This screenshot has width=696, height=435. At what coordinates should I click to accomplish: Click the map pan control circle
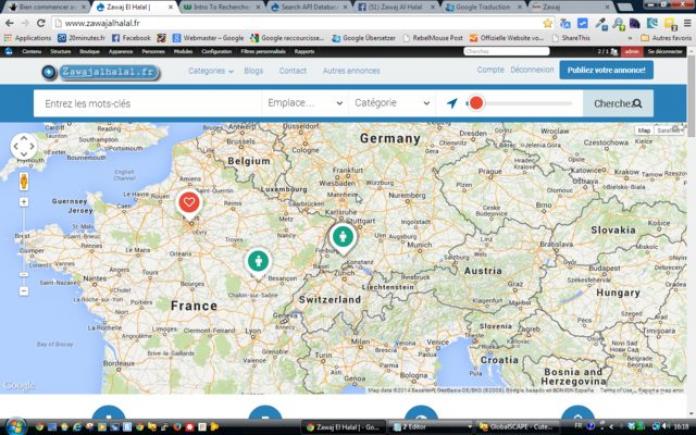(24, 146)
